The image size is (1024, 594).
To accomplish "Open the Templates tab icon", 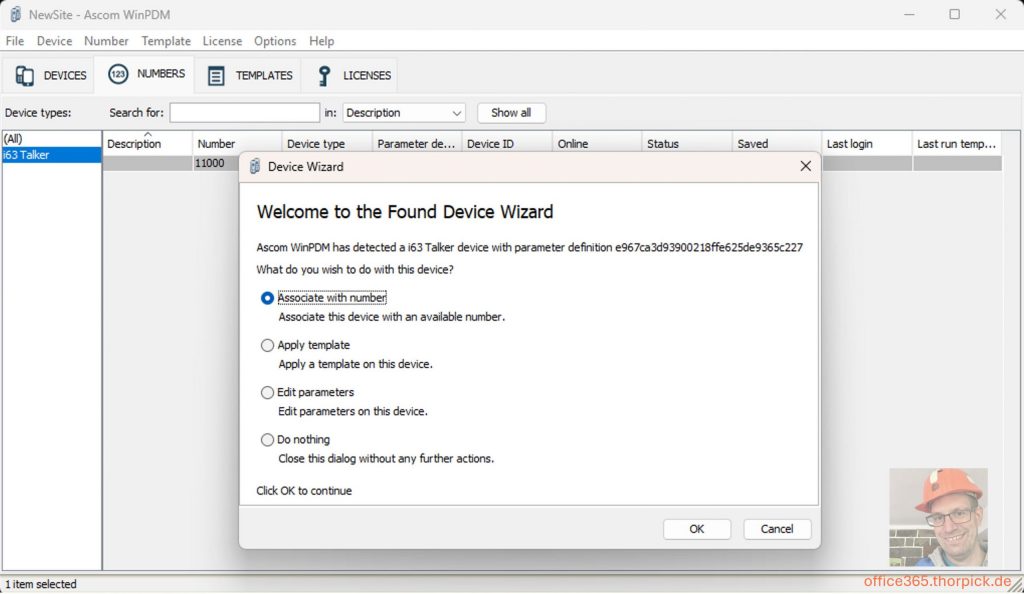I will click(x=216, y=76).
